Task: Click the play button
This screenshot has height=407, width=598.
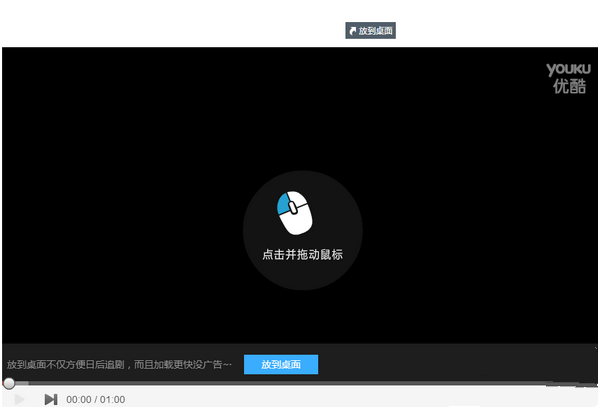Action: (19, 399)
